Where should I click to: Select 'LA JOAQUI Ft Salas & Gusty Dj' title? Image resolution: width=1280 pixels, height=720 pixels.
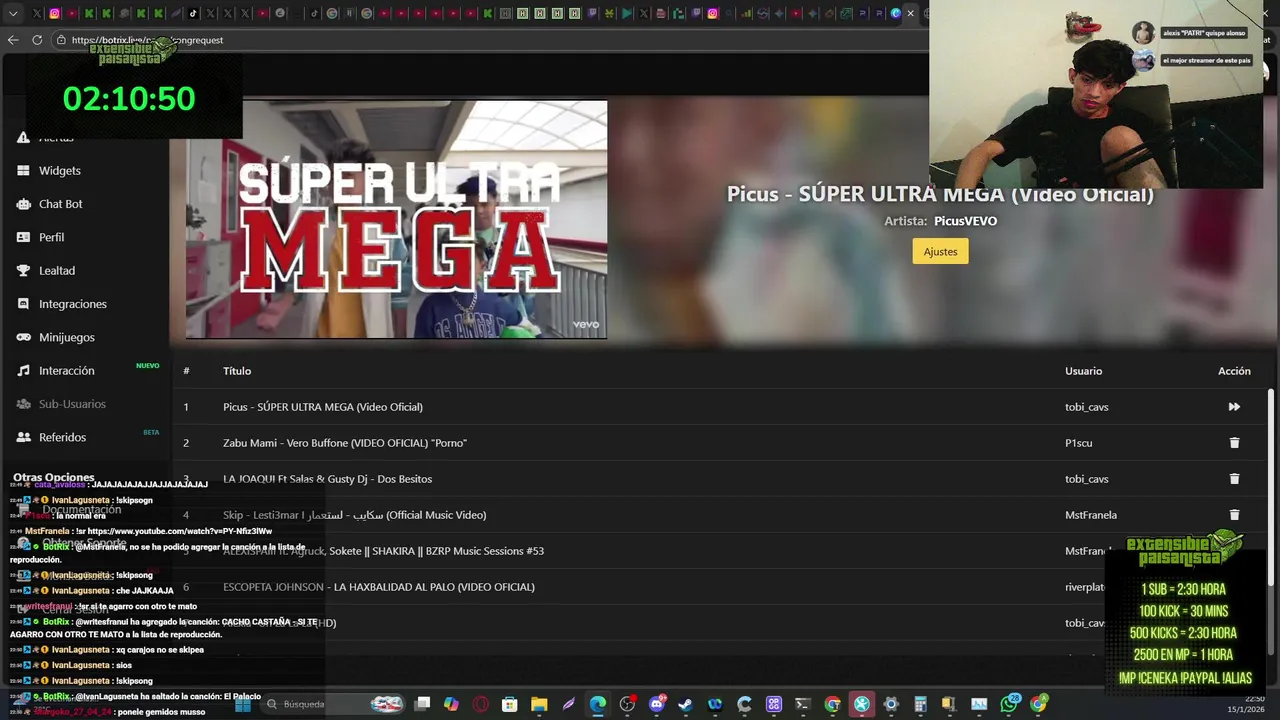coord(327,479)
